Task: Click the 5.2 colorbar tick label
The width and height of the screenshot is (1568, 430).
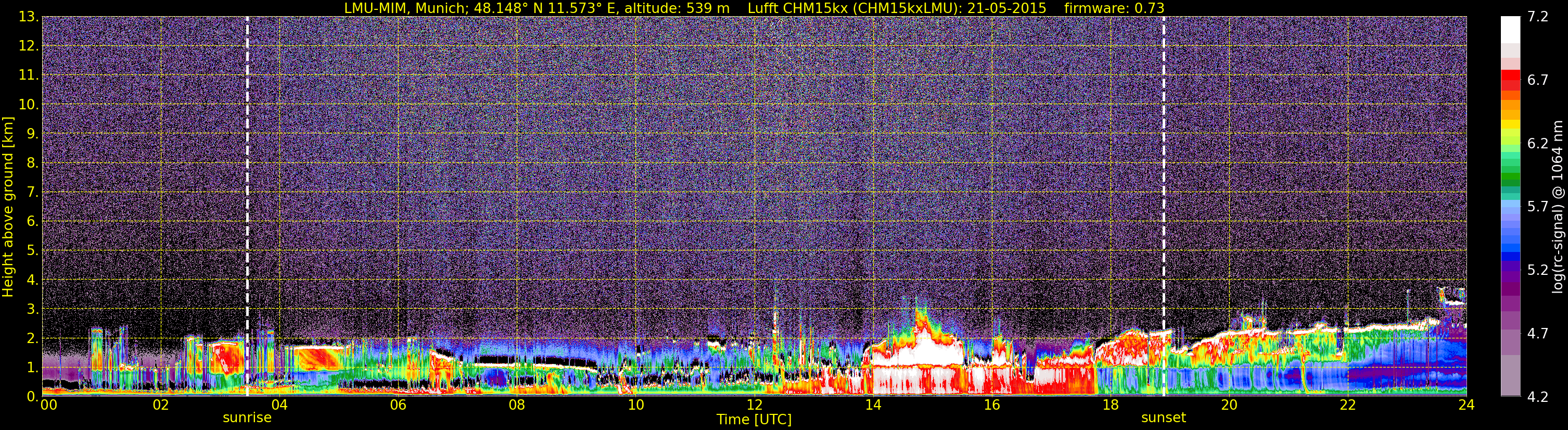Action: 1538,270
